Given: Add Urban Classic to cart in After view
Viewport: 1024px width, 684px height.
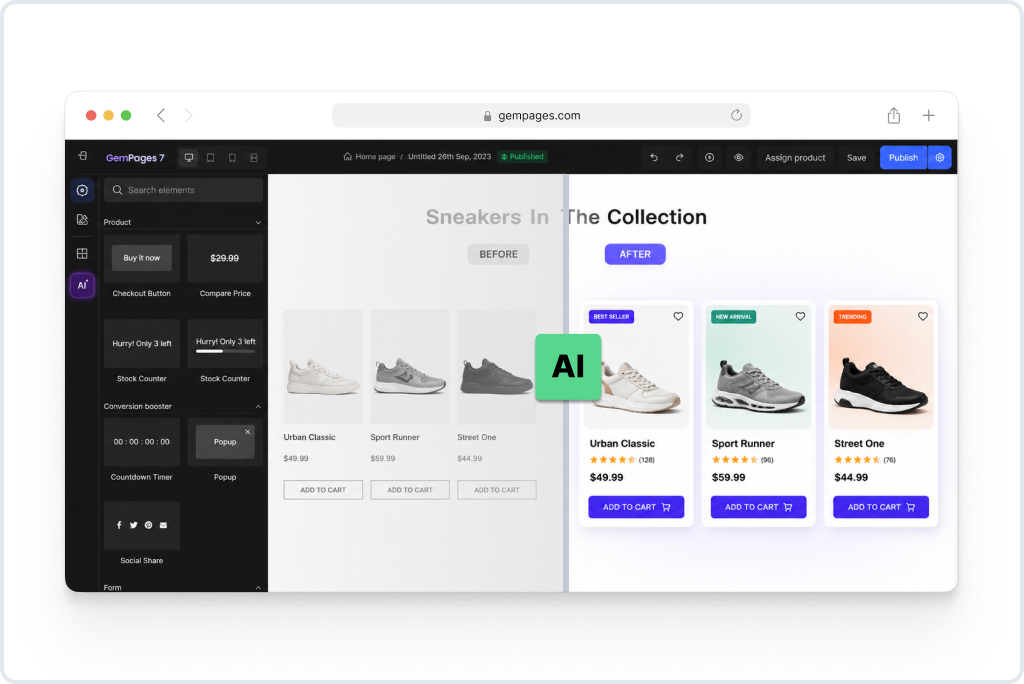Looking at the screenshot, I should (x=636, y=507).
